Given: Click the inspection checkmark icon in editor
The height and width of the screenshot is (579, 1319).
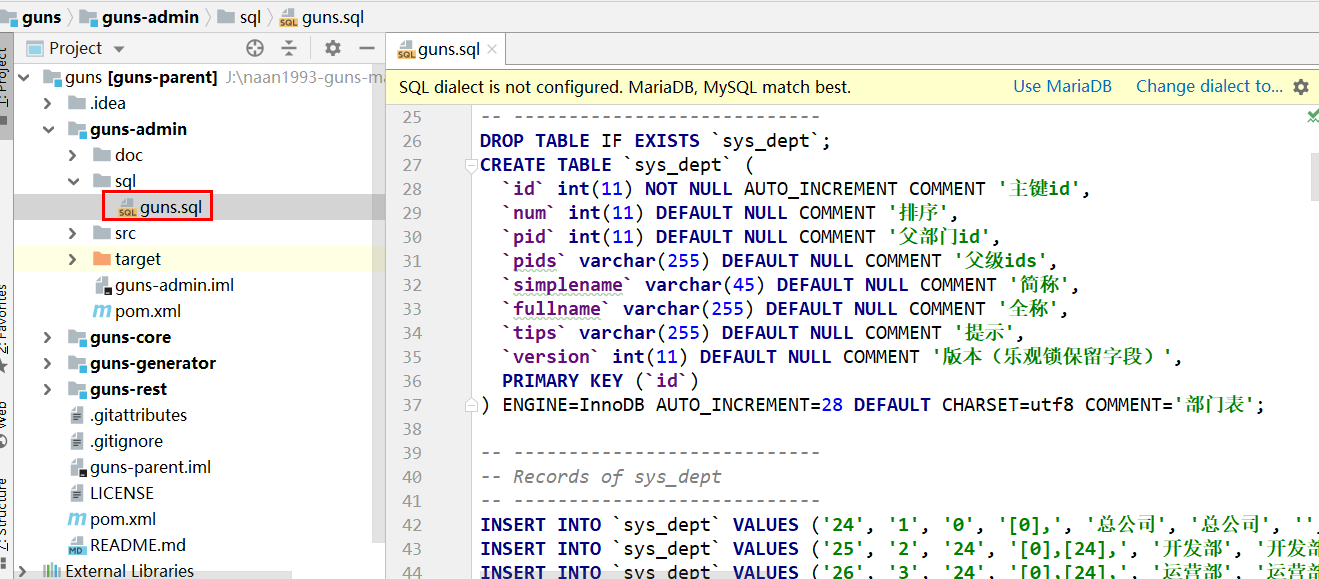Looking at the screenshot, I should (1312, 117).
